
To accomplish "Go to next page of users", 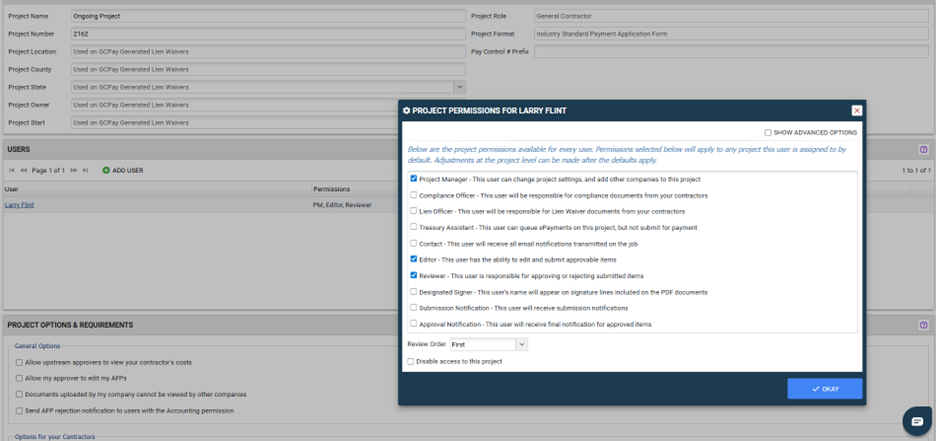I will pos(74,170).
